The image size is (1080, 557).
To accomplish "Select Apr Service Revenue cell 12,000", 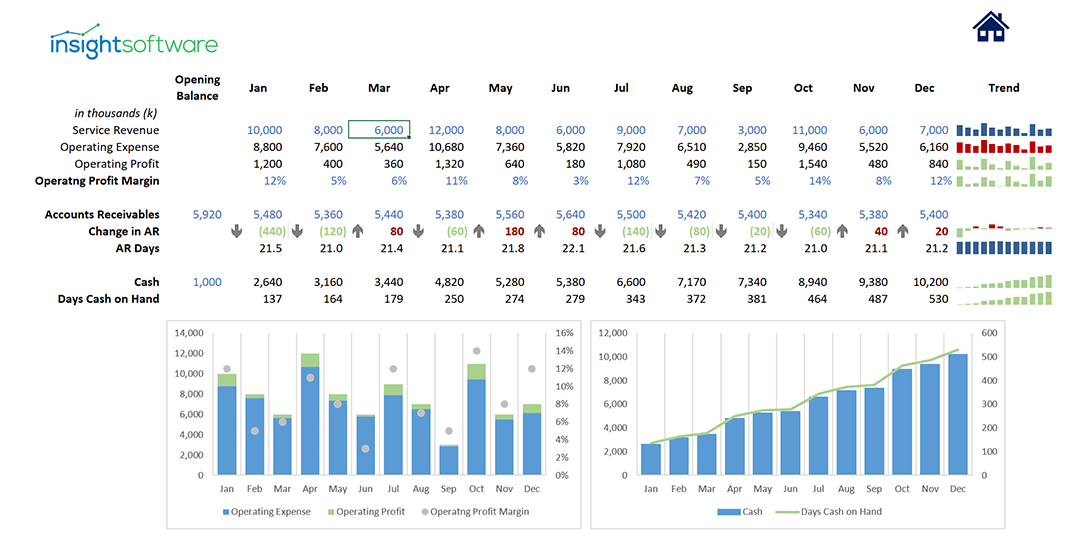I will (x=446, y=130).
